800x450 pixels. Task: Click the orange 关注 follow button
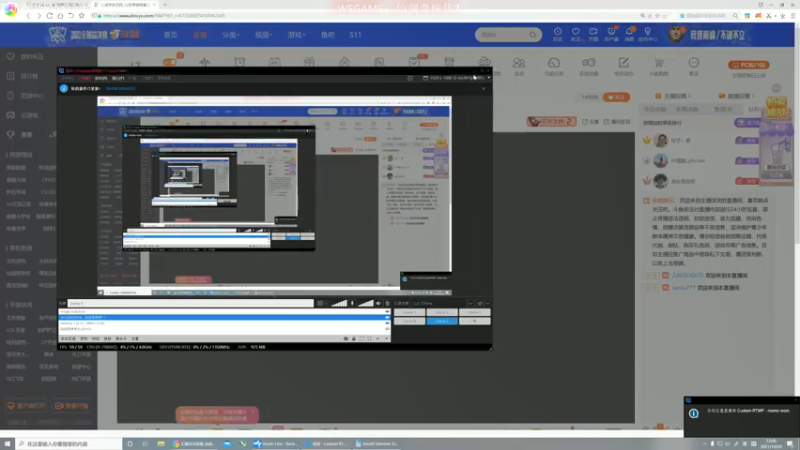tap(616, 97)
